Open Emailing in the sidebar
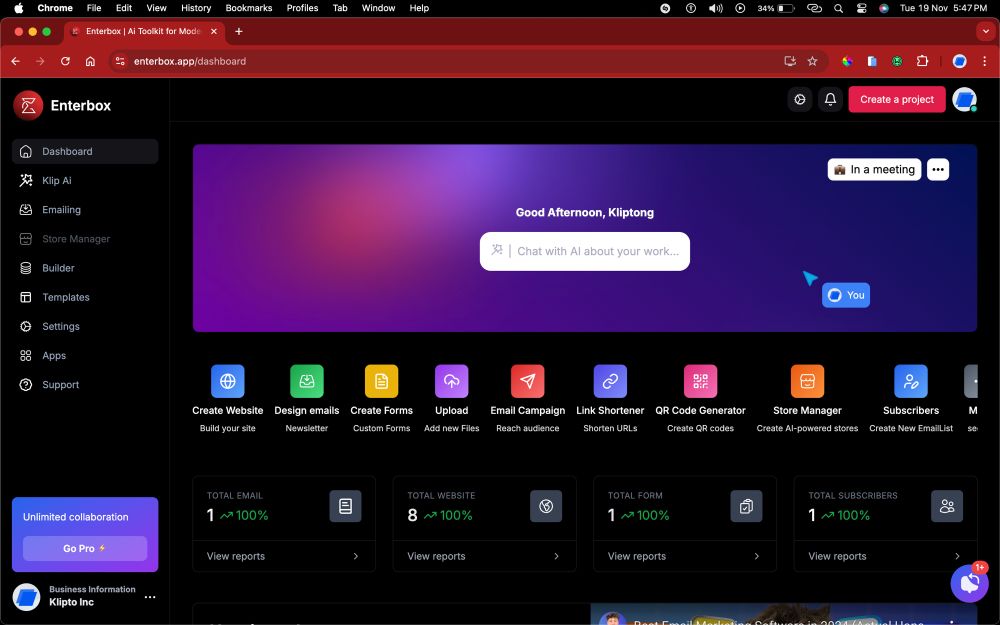The width and height of the screenshot is (1000, 625). [x=85, y=210]
